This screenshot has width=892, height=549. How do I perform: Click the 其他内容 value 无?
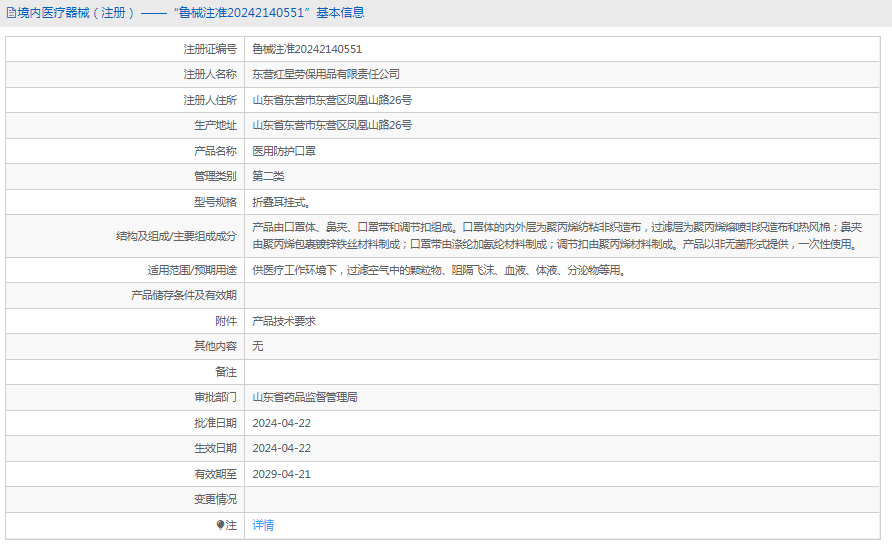point(258,346)
